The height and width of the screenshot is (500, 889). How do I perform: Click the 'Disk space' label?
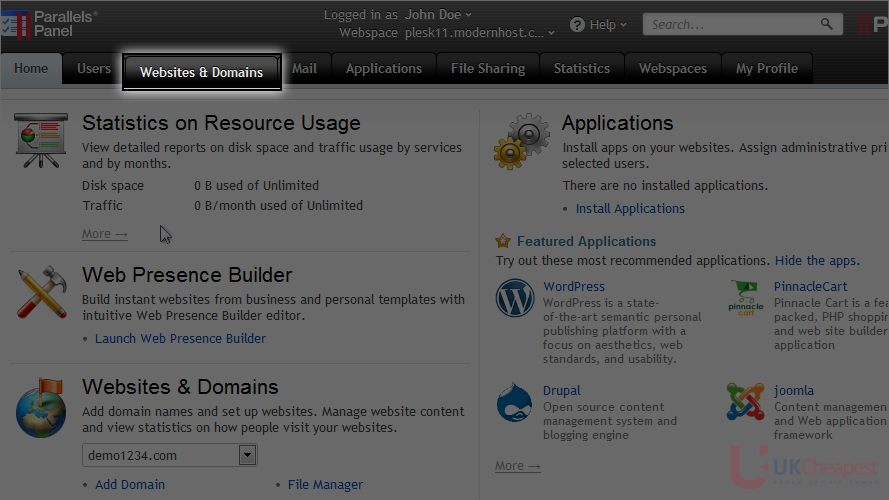[x=113, y=186]
